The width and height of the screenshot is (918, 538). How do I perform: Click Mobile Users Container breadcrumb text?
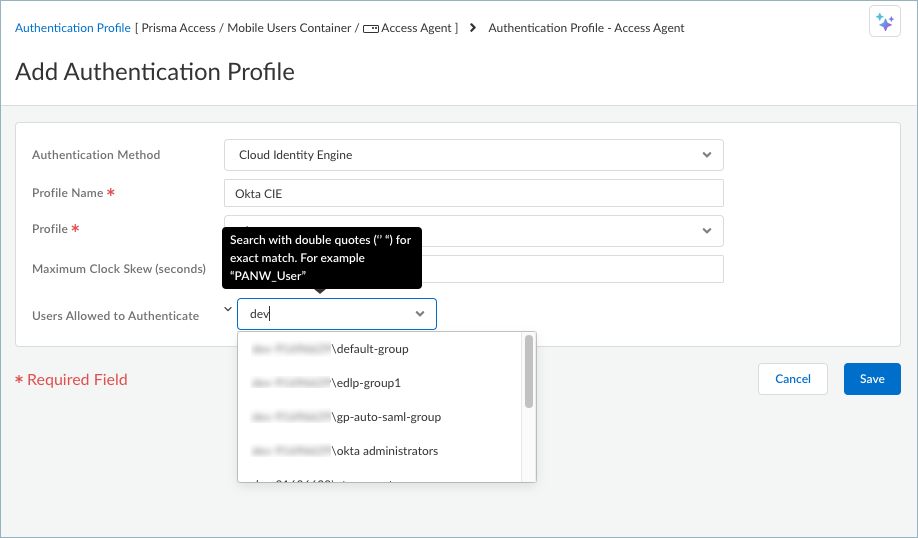pyautogui.click(x=290, y=28)
